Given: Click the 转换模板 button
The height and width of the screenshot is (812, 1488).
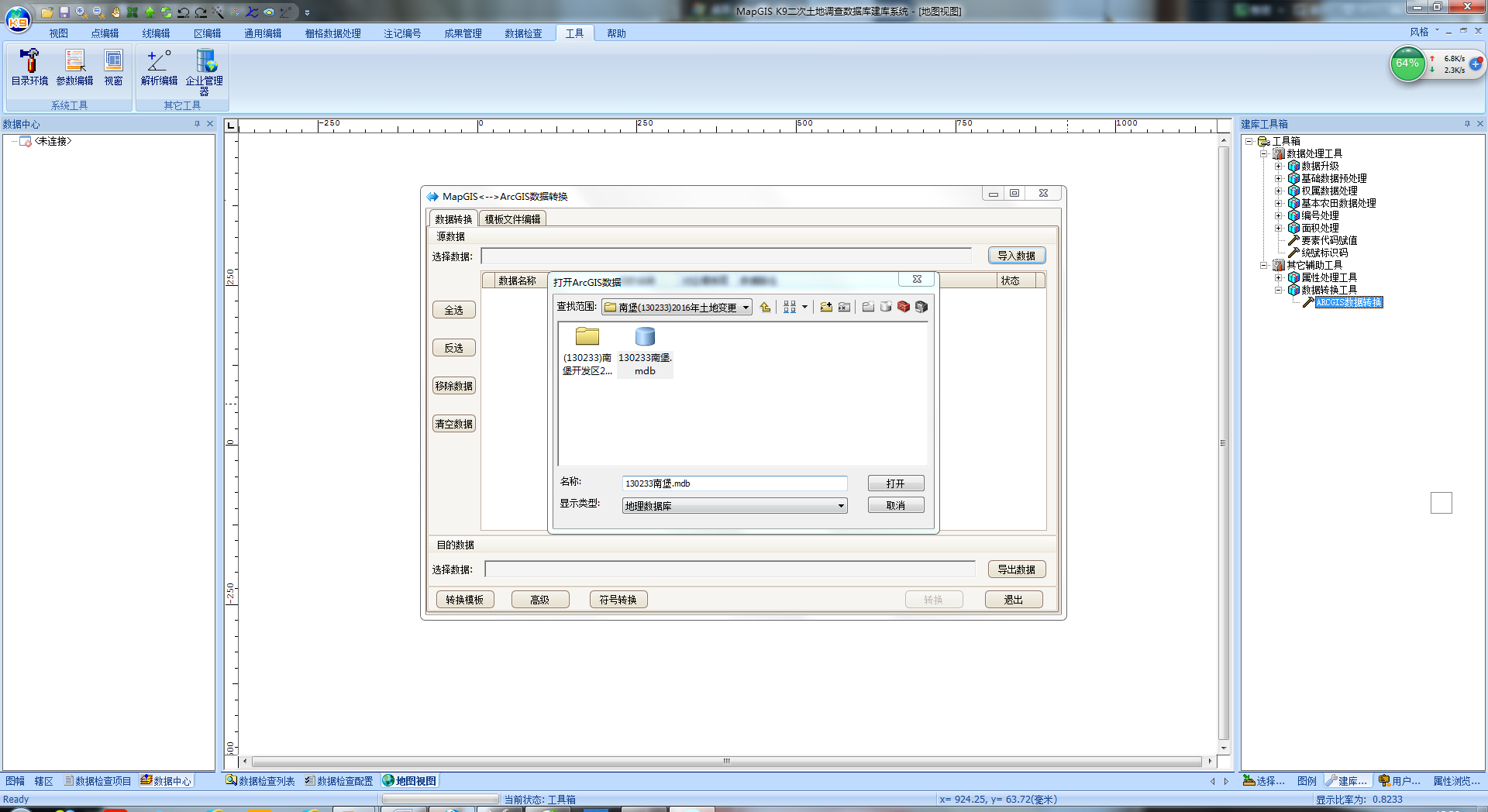Looking at the screenshot, I should (x=465, y=600).
